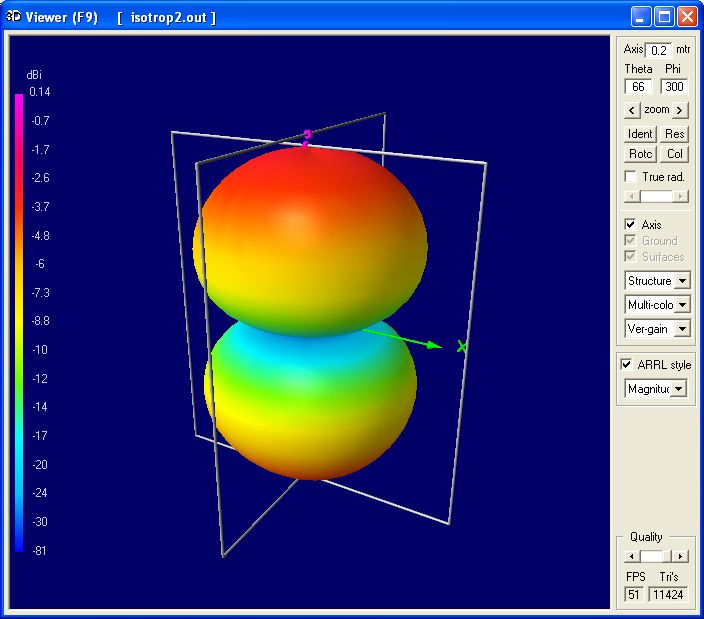Click the Quality slider thumb
The width and height of the screenshot is (704, 619).
tap(652, 556)
